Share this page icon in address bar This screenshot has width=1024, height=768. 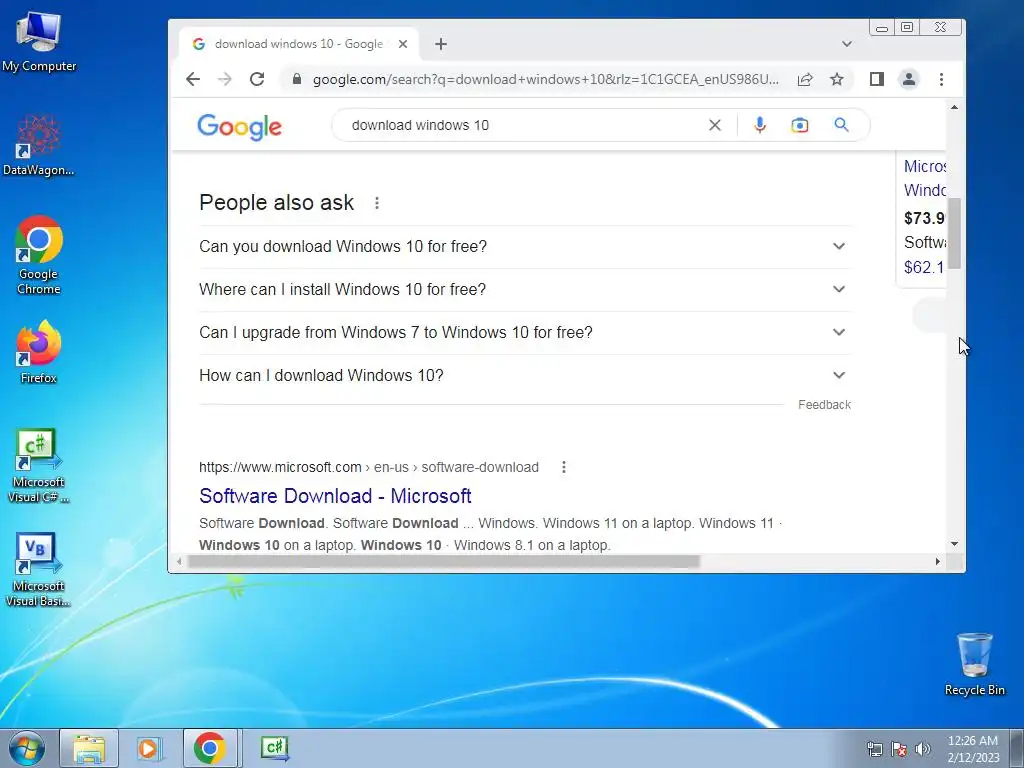pyautogui.click(x=805, y=79)
